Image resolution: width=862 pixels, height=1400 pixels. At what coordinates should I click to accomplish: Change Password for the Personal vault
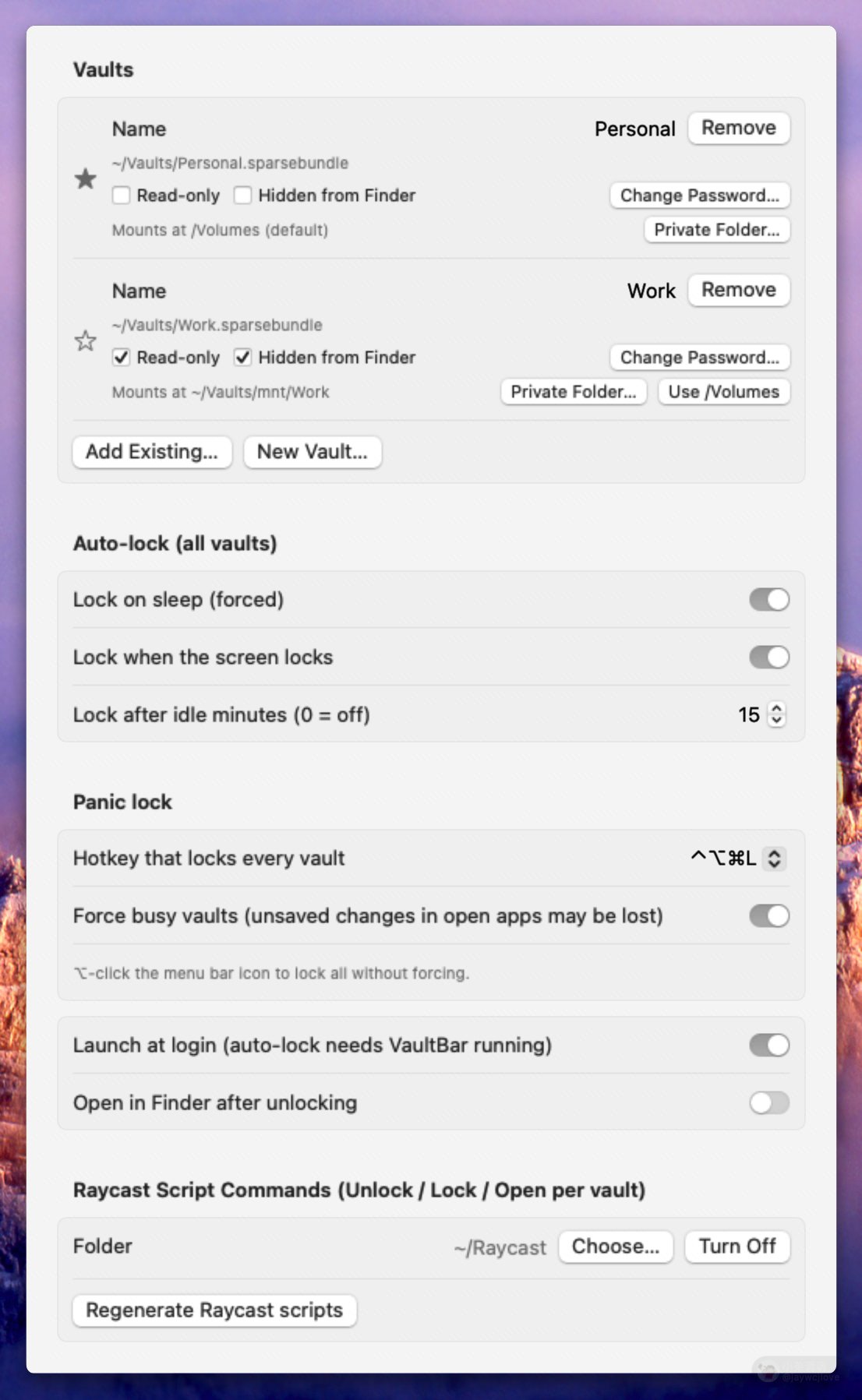click(700, 196)
